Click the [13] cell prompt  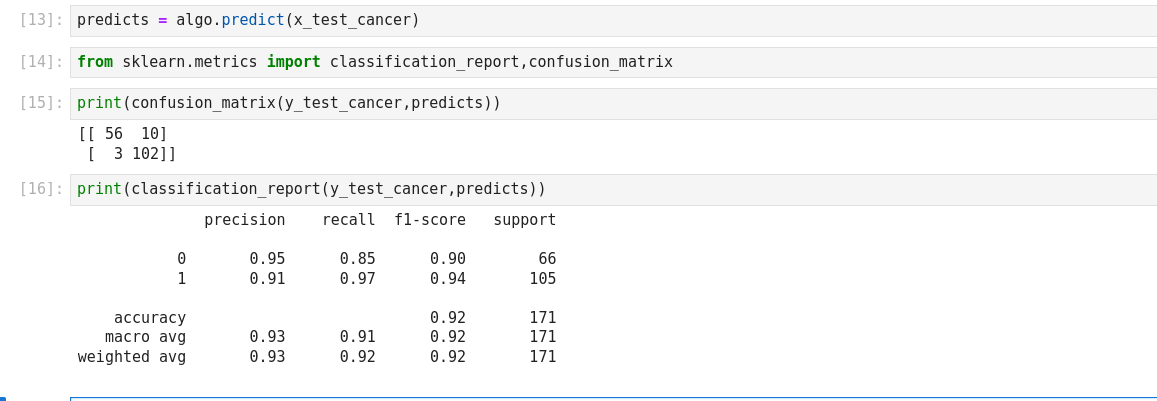click(x=42, y=20)
